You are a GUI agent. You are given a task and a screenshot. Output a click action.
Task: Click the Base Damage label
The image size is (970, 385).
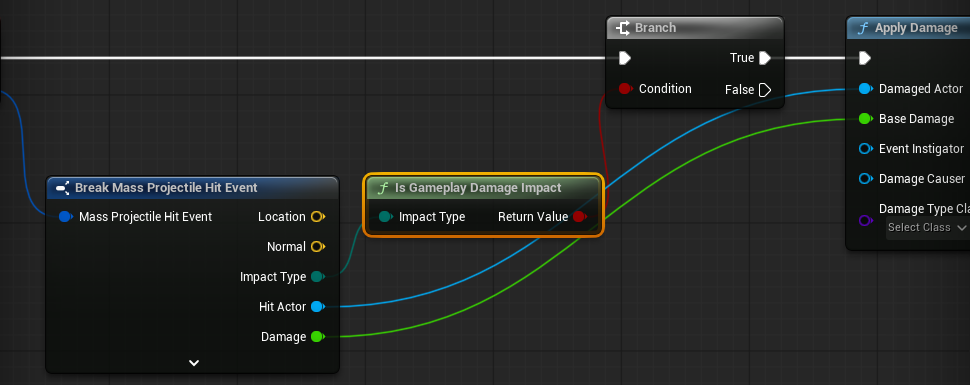(x=916, y=119)
